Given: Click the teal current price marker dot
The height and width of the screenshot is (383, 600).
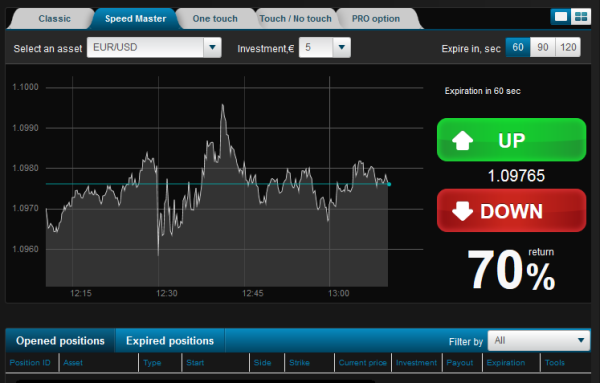Looking at the screenshot, I should point(389,184).
